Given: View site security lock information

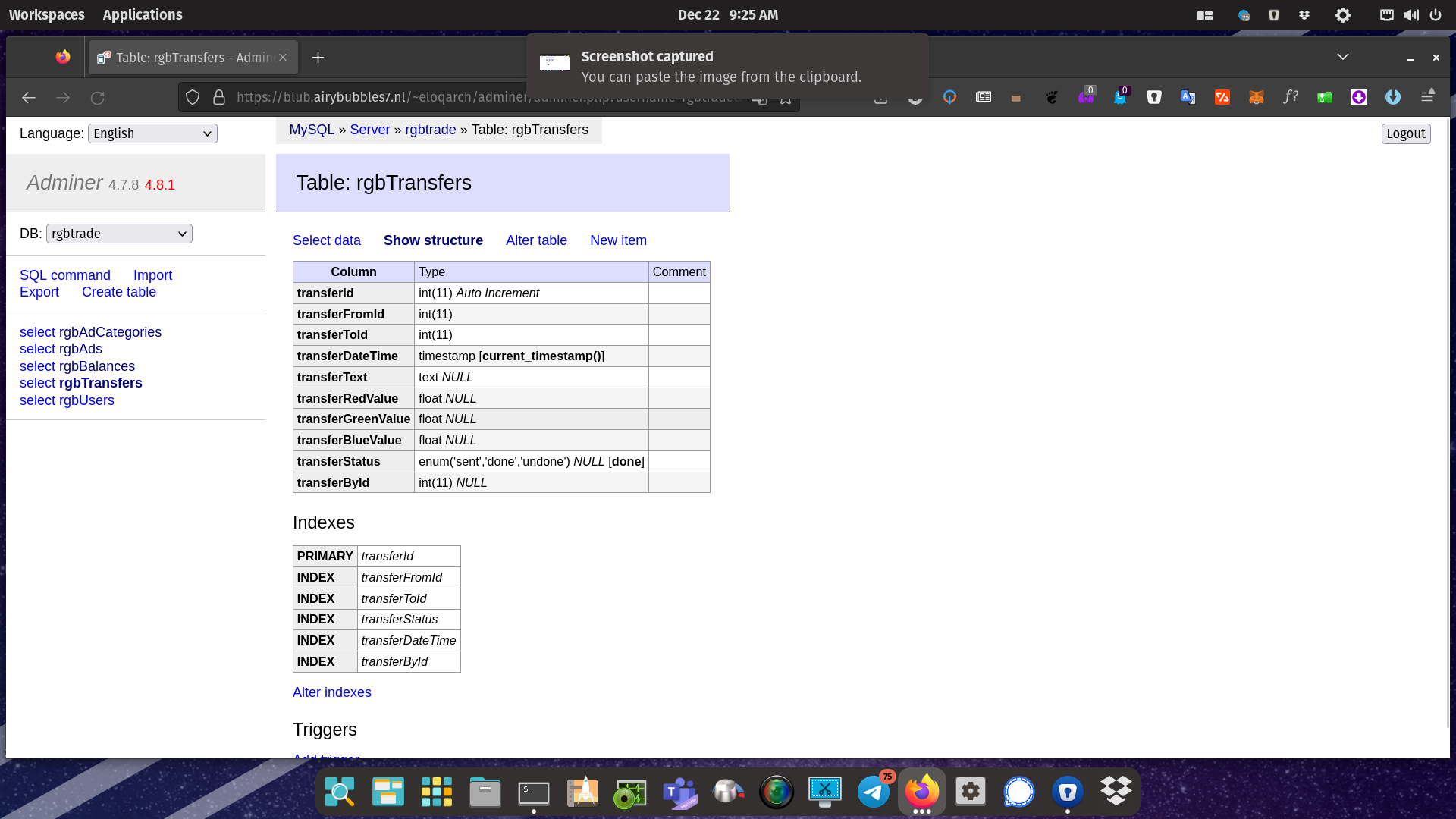Looking at the screenshot, I should coord(219,97).
